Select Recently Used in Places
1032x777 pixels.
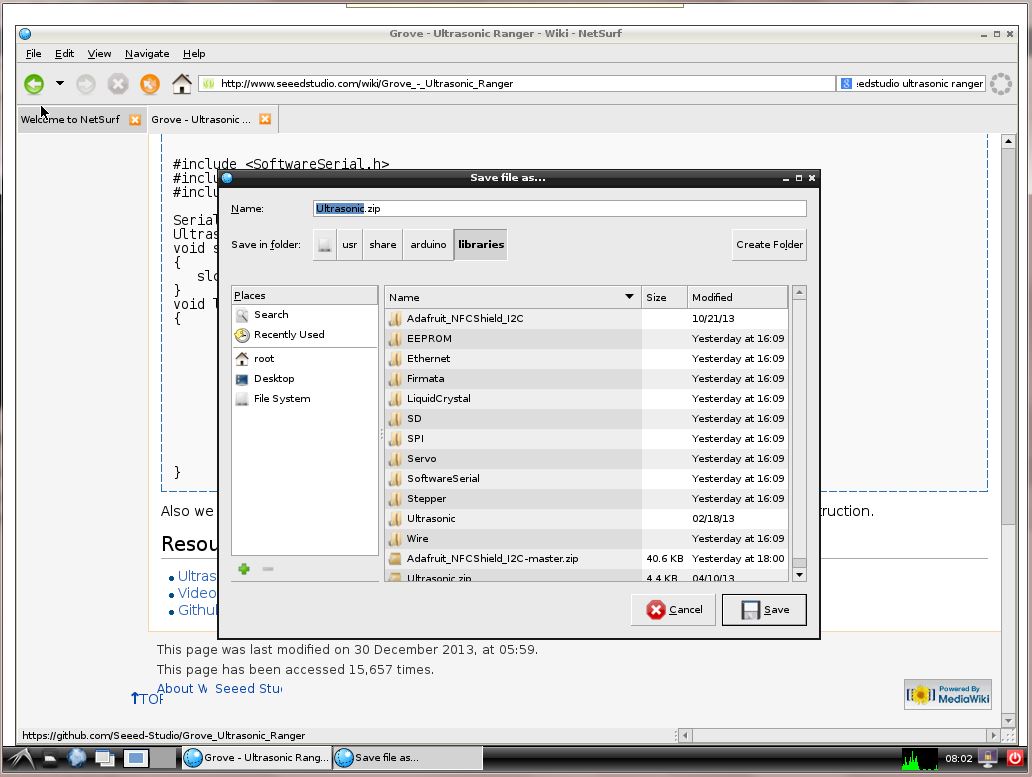[x=305, y=334]
